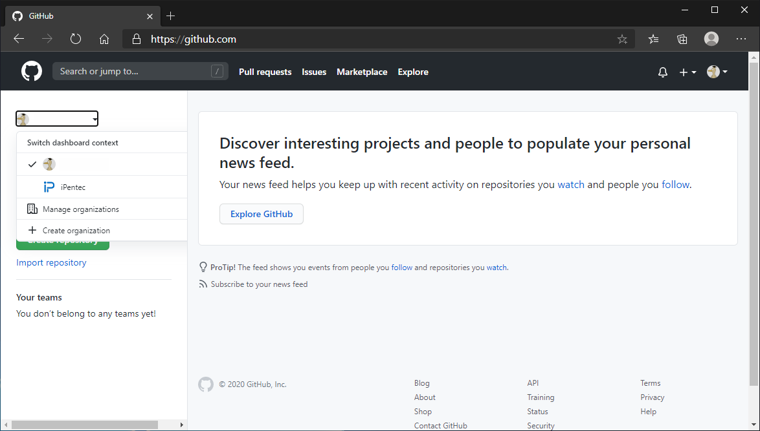Open the Shop footer link
Screen dimensions: 760x431
[x=423, y=411]
